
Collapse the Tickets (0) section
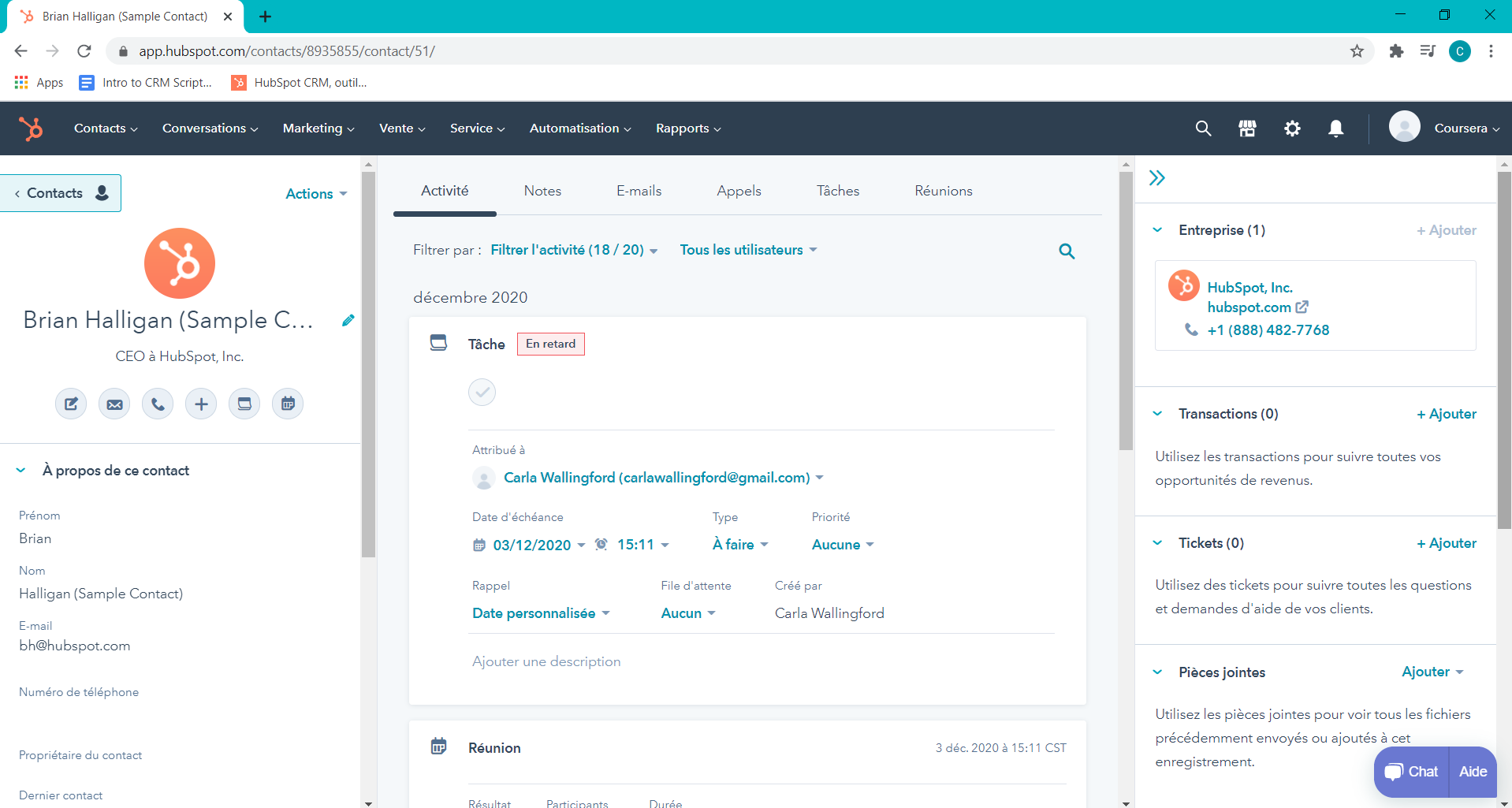click(1157, 543)
